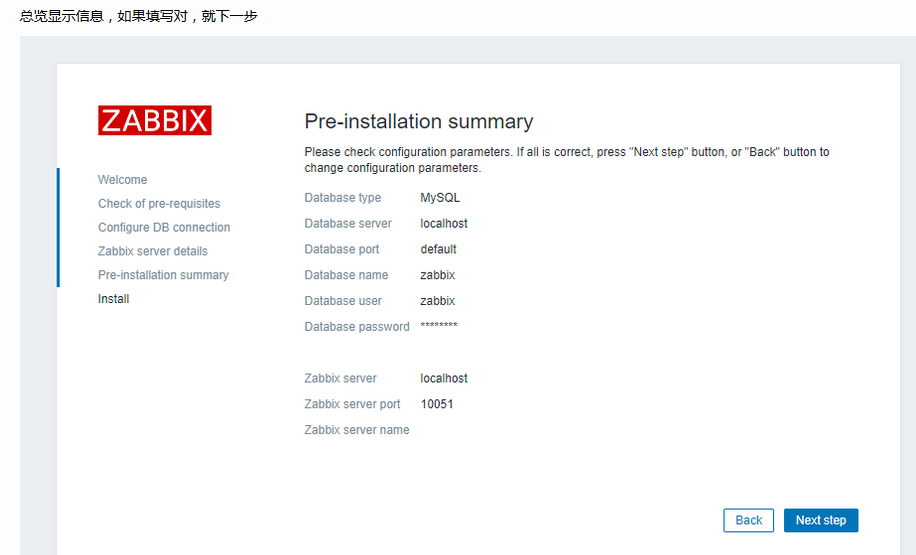
Task: Click the Zabbix server localhost value
Action: (444, 378)
